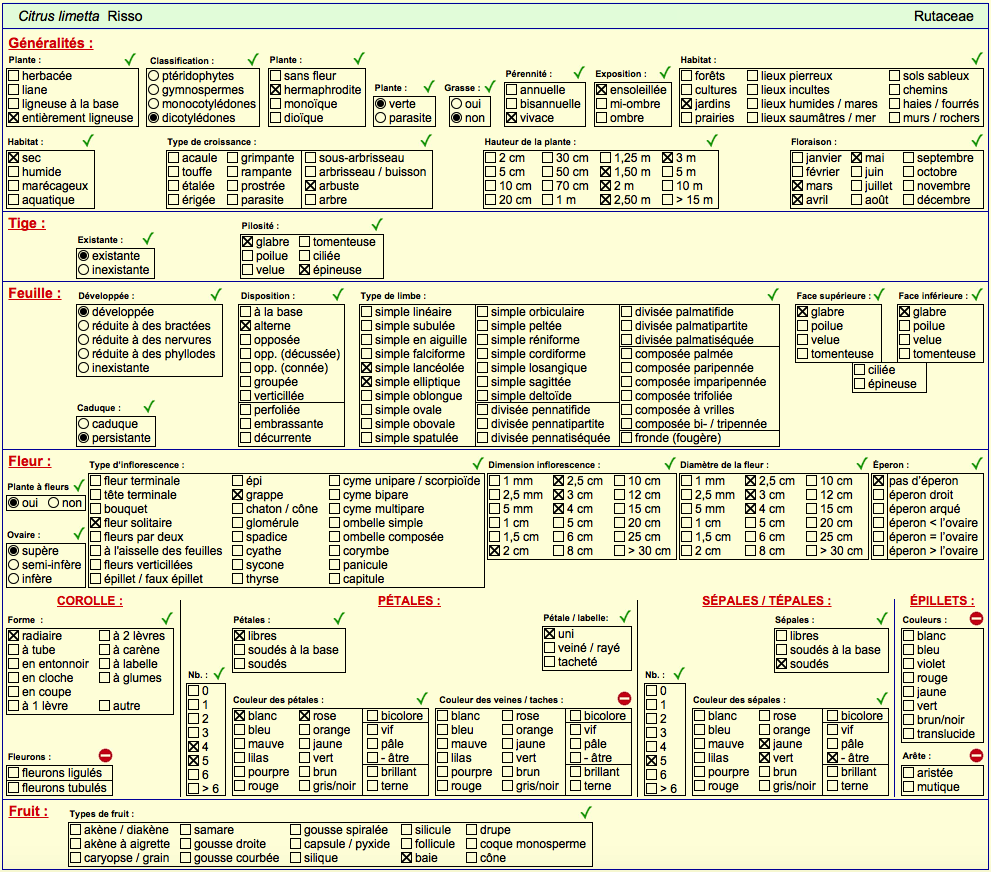Select the caduque radio button

[x=83, y=423]
